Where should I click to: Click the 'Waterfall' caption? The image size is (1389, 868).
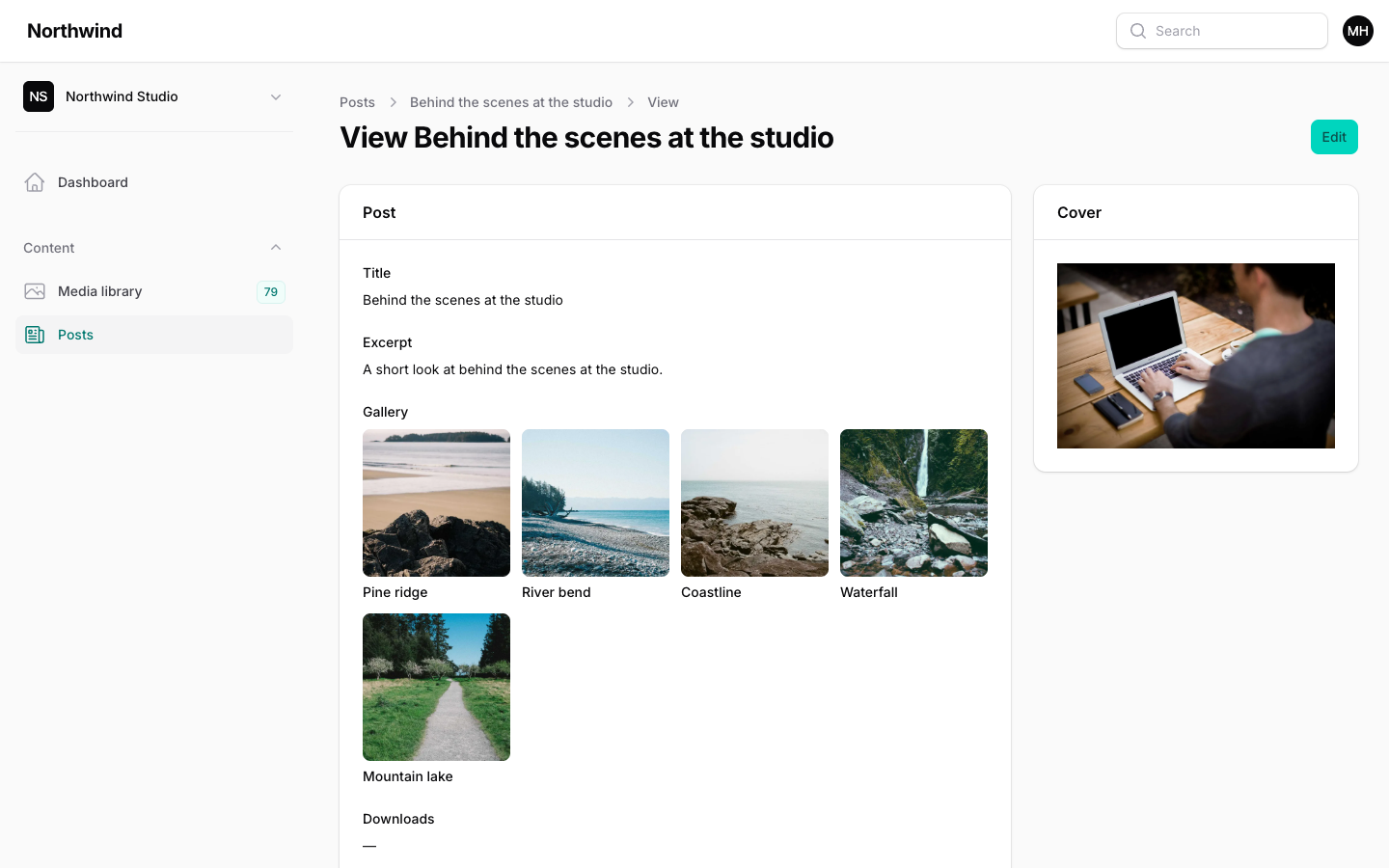(868, 592)
